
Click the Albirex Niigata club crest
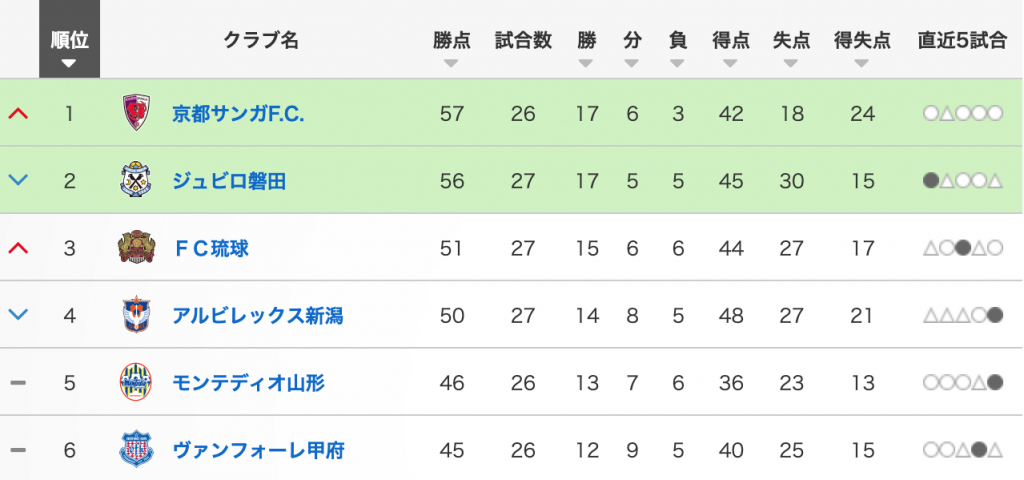[x=137, y=316]
